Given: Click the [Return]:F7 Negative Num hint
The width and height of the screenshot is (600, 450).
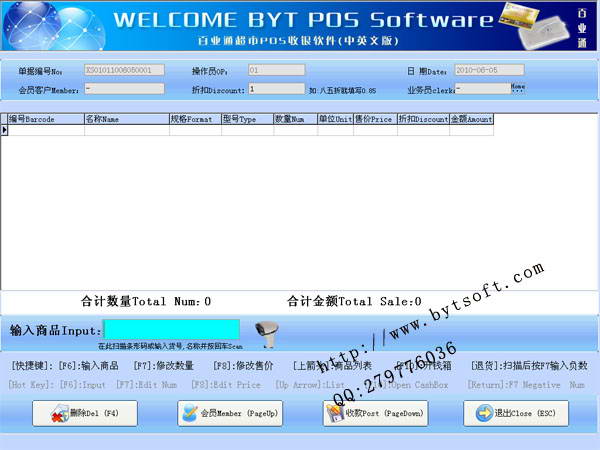Looking at the screenshot, I should point(526,385).
